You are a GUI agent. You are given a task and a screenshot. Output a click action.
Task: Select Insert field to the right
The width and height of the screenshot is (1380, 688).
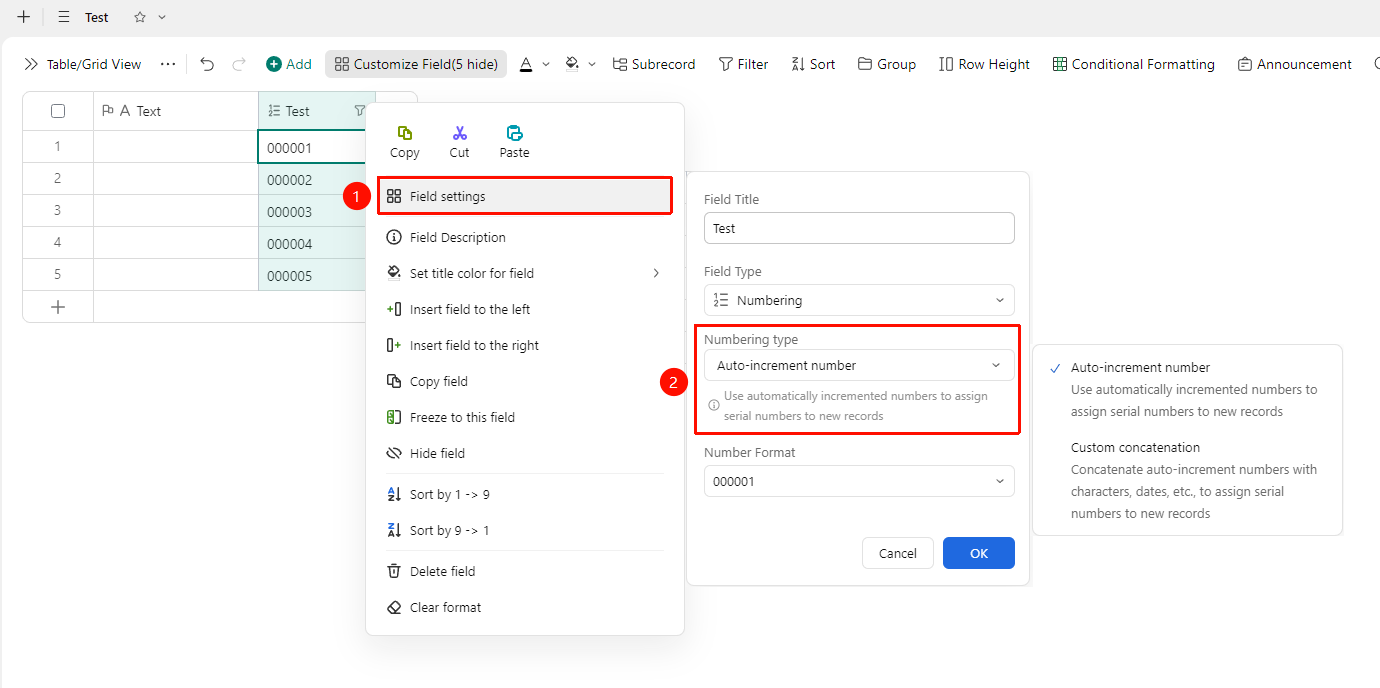[x=524, y=345]
